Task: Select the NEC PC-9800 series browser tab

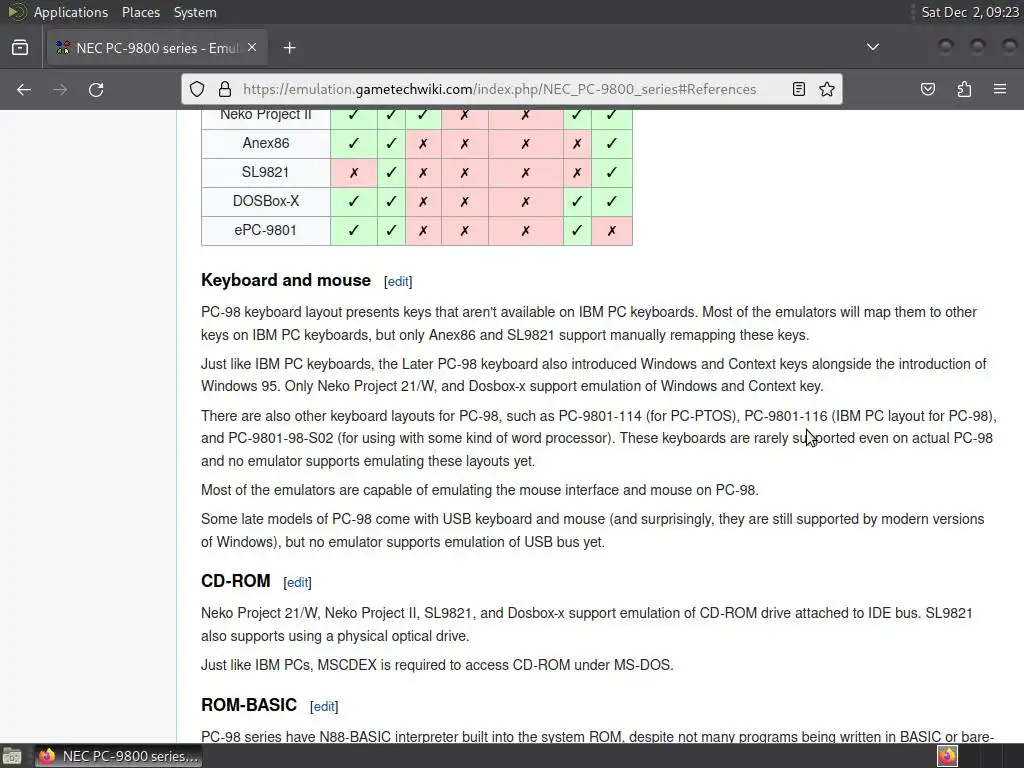Action: 157,48
